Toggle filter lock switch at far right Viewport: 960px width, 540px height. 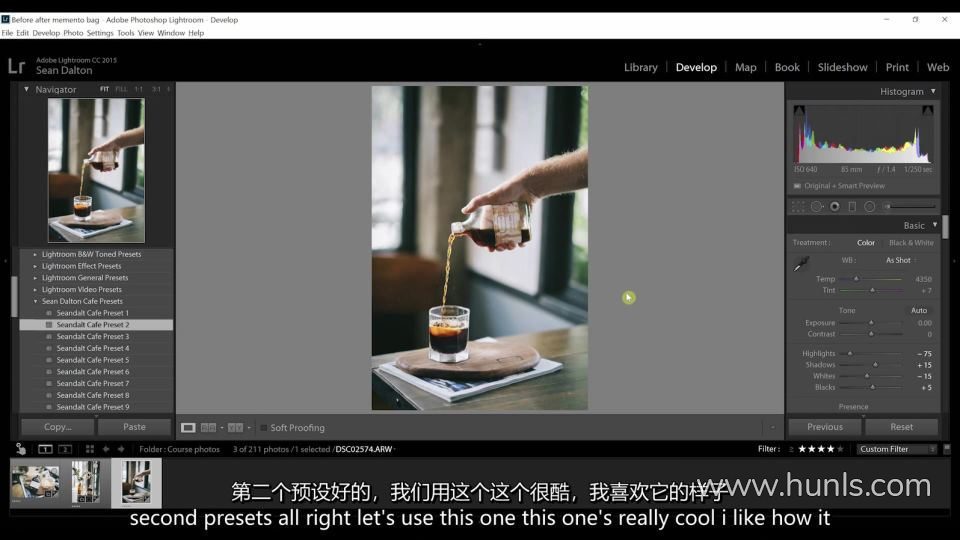coord(947,449)
